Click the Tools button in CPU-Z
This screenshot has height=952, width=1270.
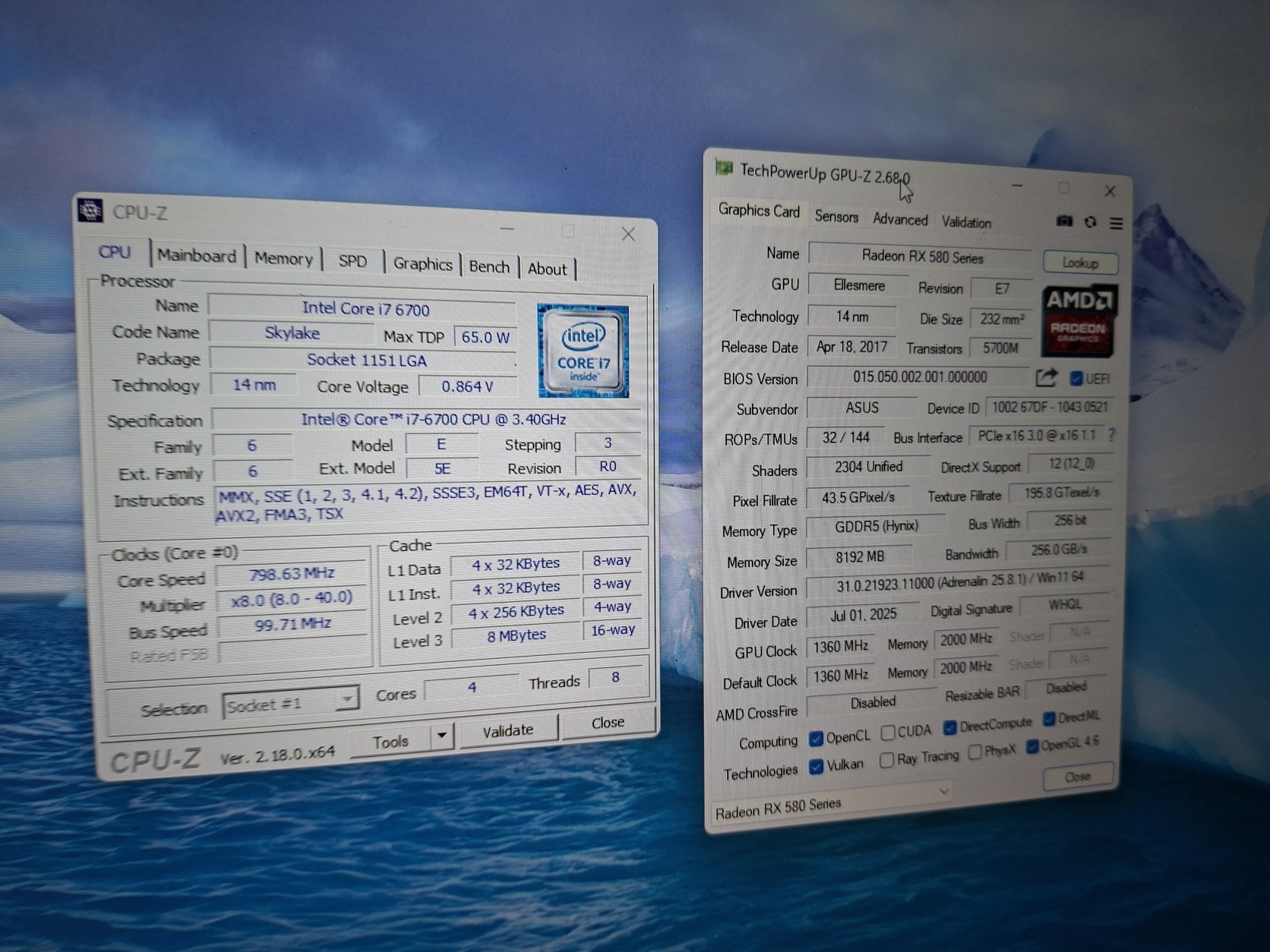click(390, 742)
